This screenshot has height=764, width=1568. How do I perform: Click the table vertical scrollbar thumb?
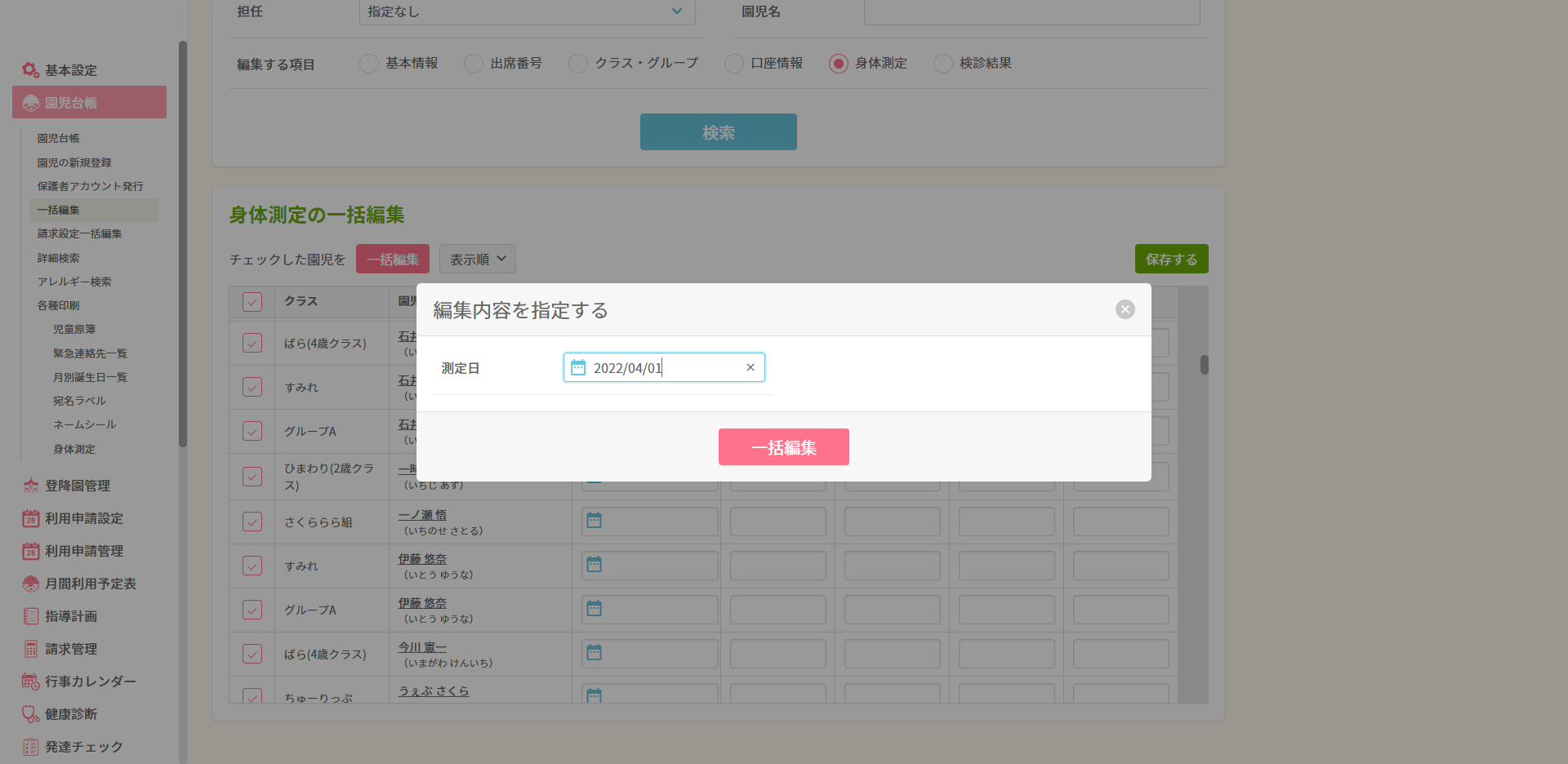click(1204, 365)
